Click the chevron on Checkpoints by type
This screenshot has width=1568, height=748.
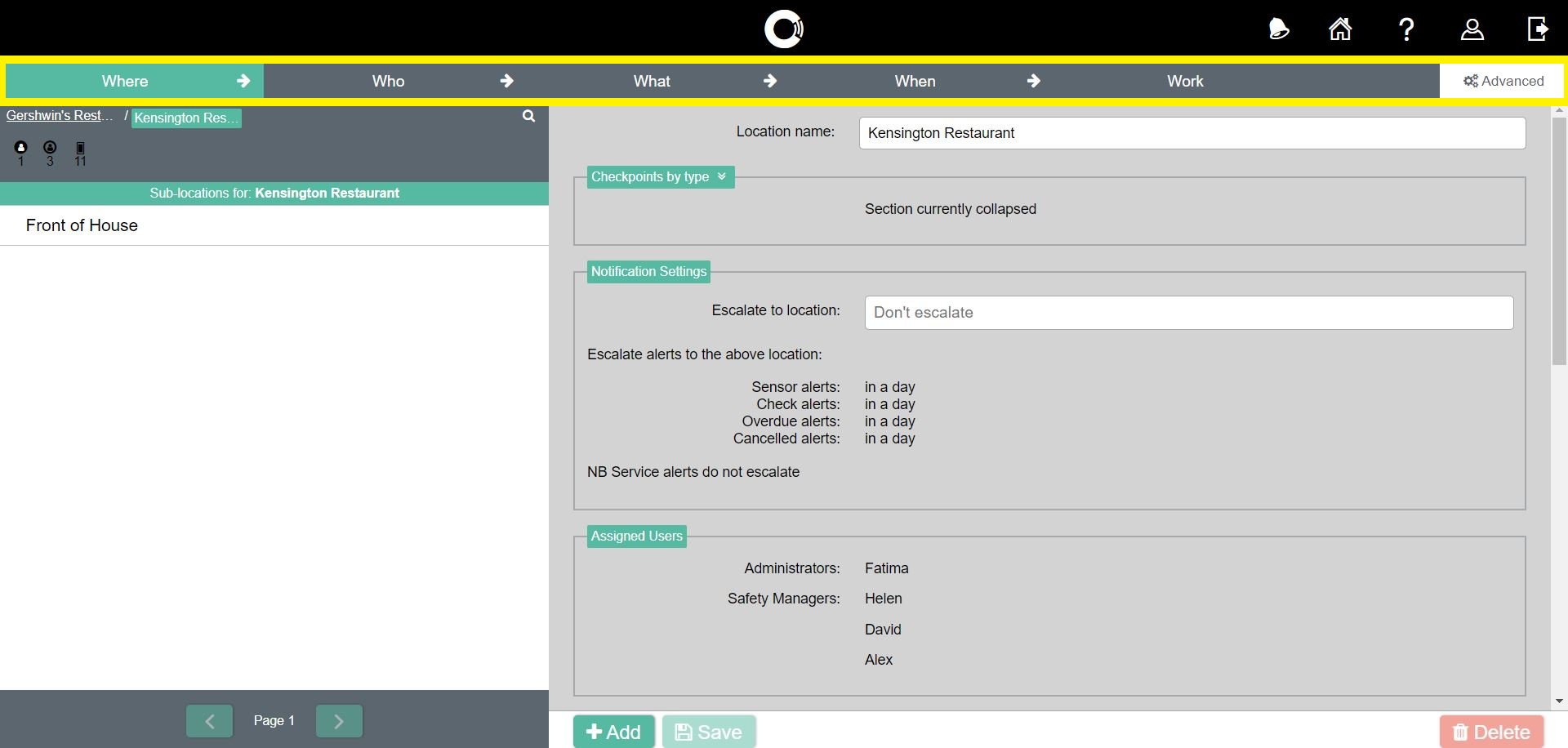coord(722,176)
